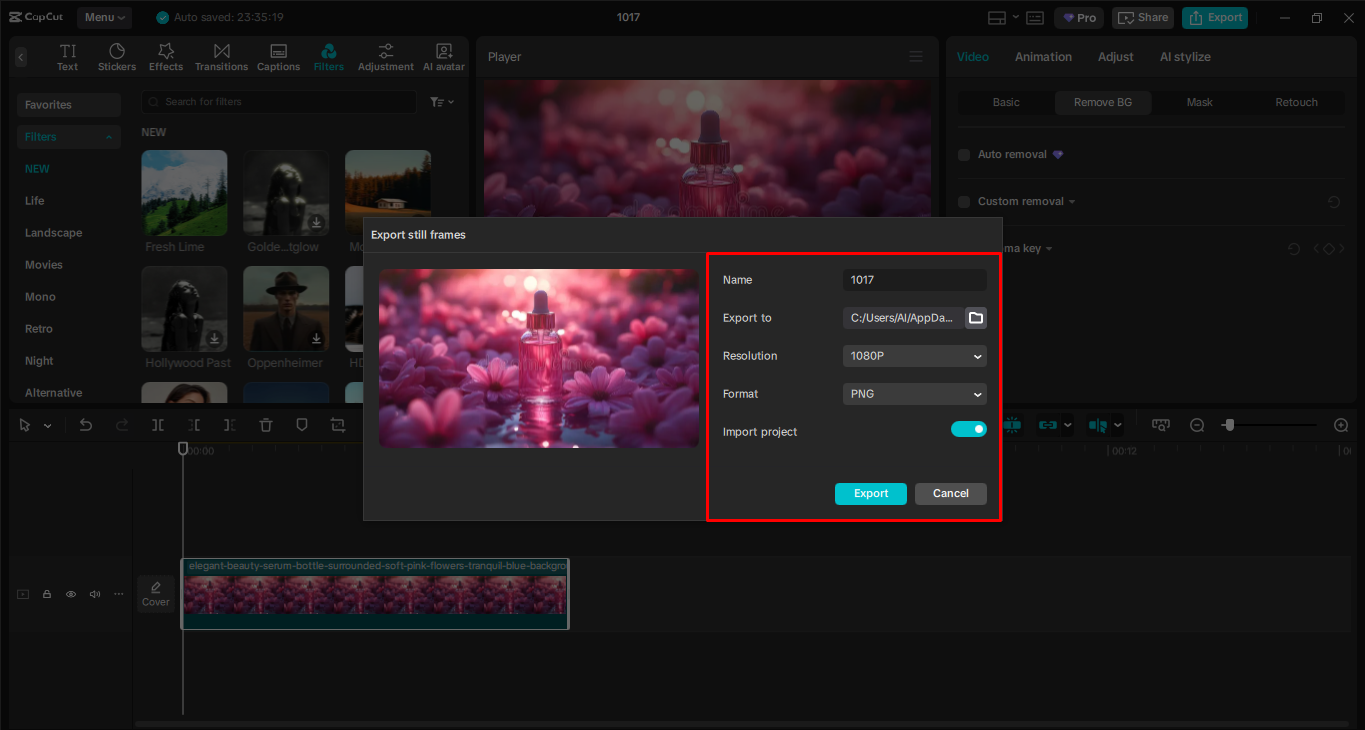The image size is (1365, 730).
Task: Open the Resolution 1080P dropdown
Action: (x=915, y=356)
